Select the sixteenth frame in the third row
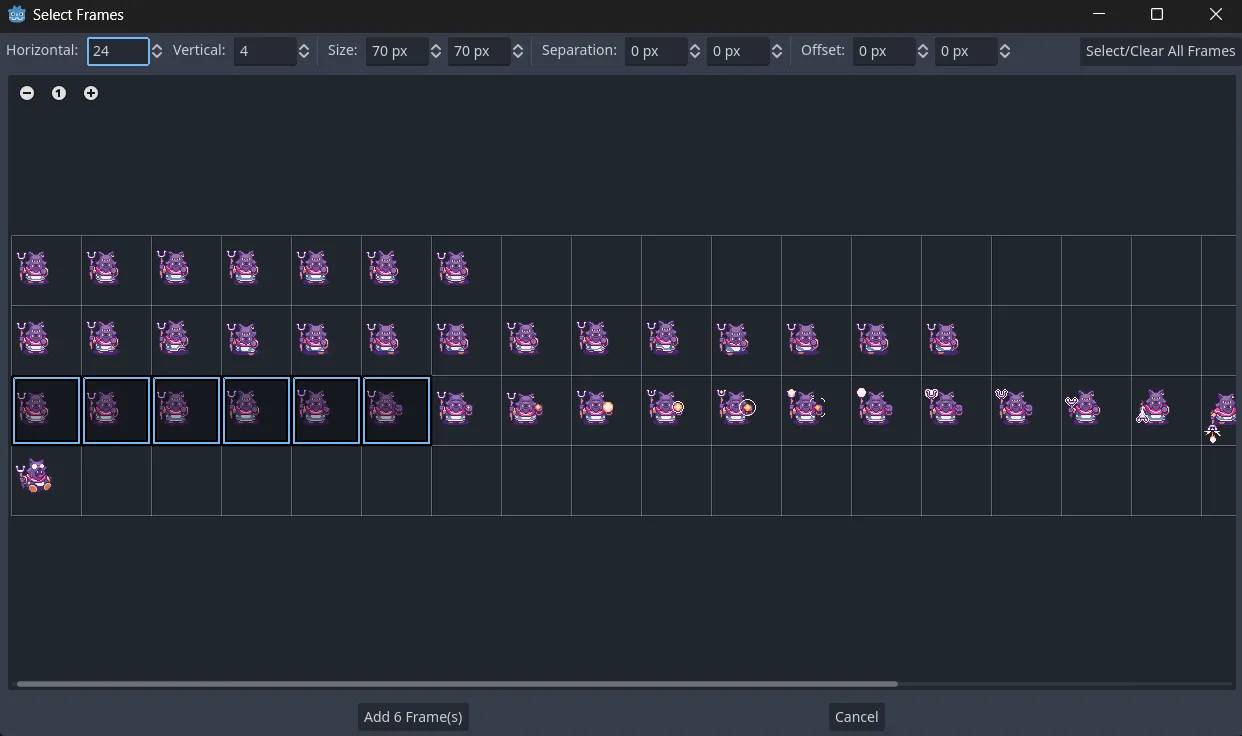The image size is (1242, 736). [x=1097, y=411]
